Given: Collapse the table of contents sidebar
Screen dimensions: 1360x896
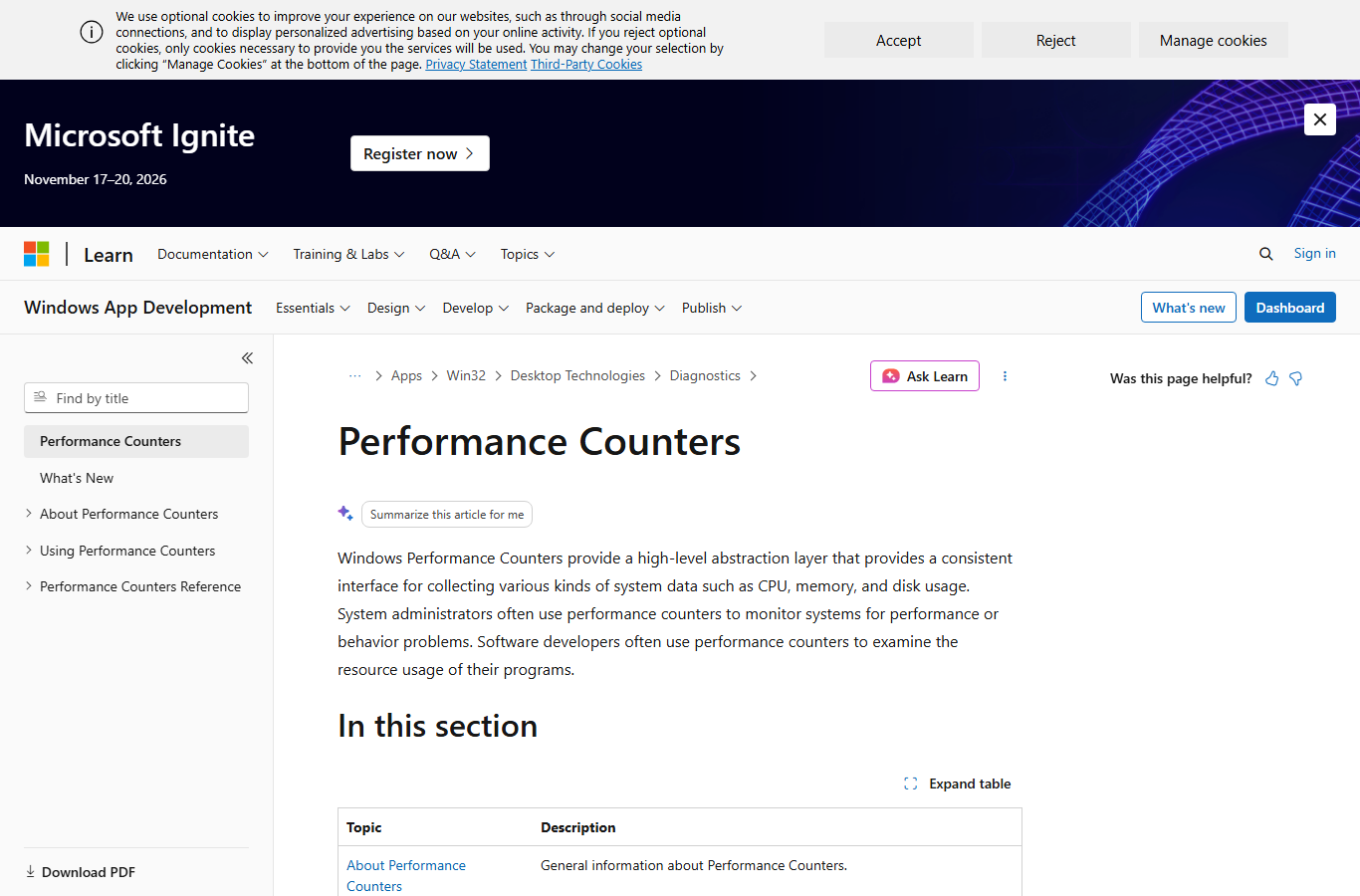Looking at the screenshot, I should coord(247,358).
